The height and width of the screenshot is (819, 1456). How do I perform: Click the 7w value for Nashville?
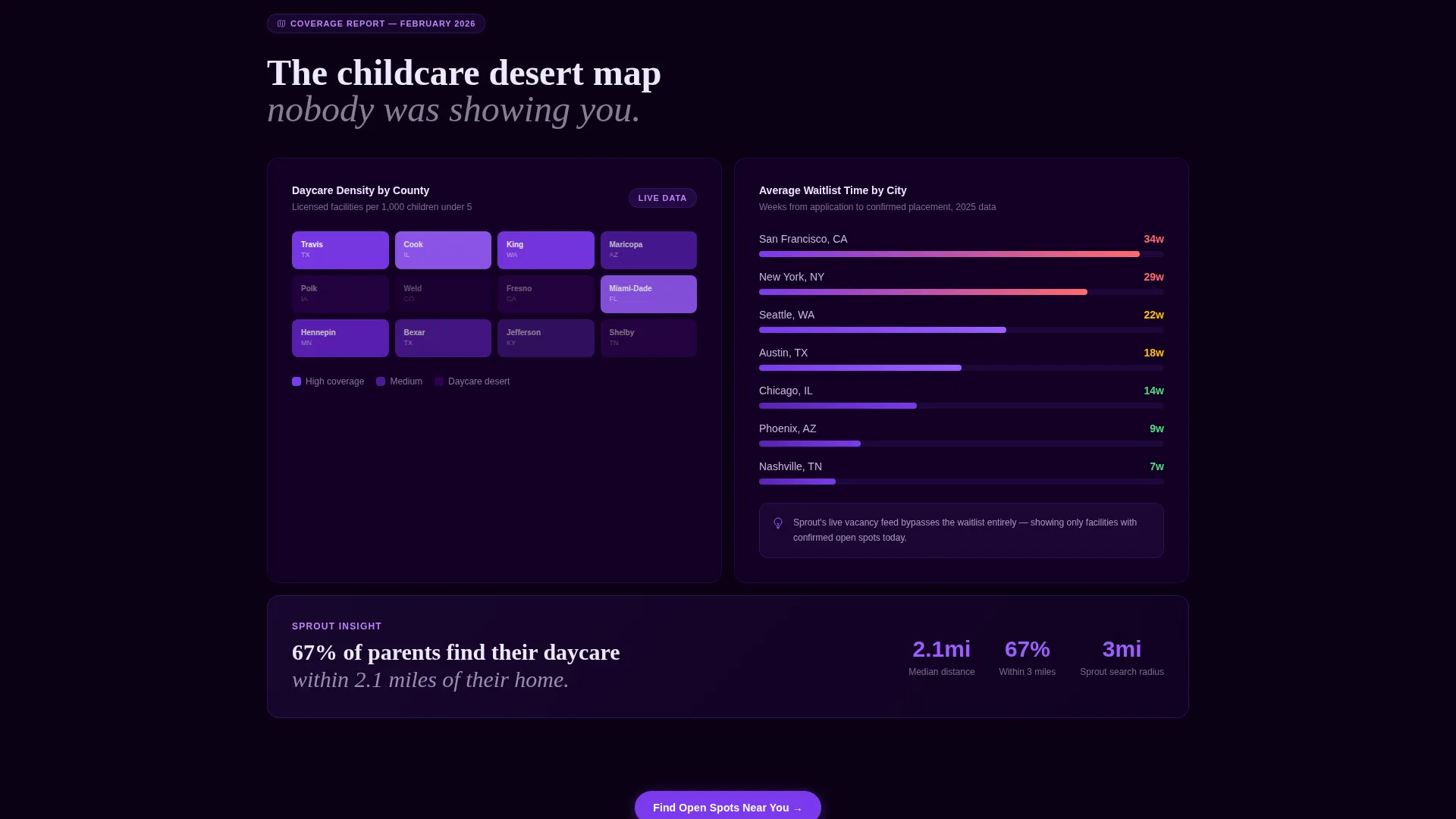pyautogui.click(x=1156, y=466)
